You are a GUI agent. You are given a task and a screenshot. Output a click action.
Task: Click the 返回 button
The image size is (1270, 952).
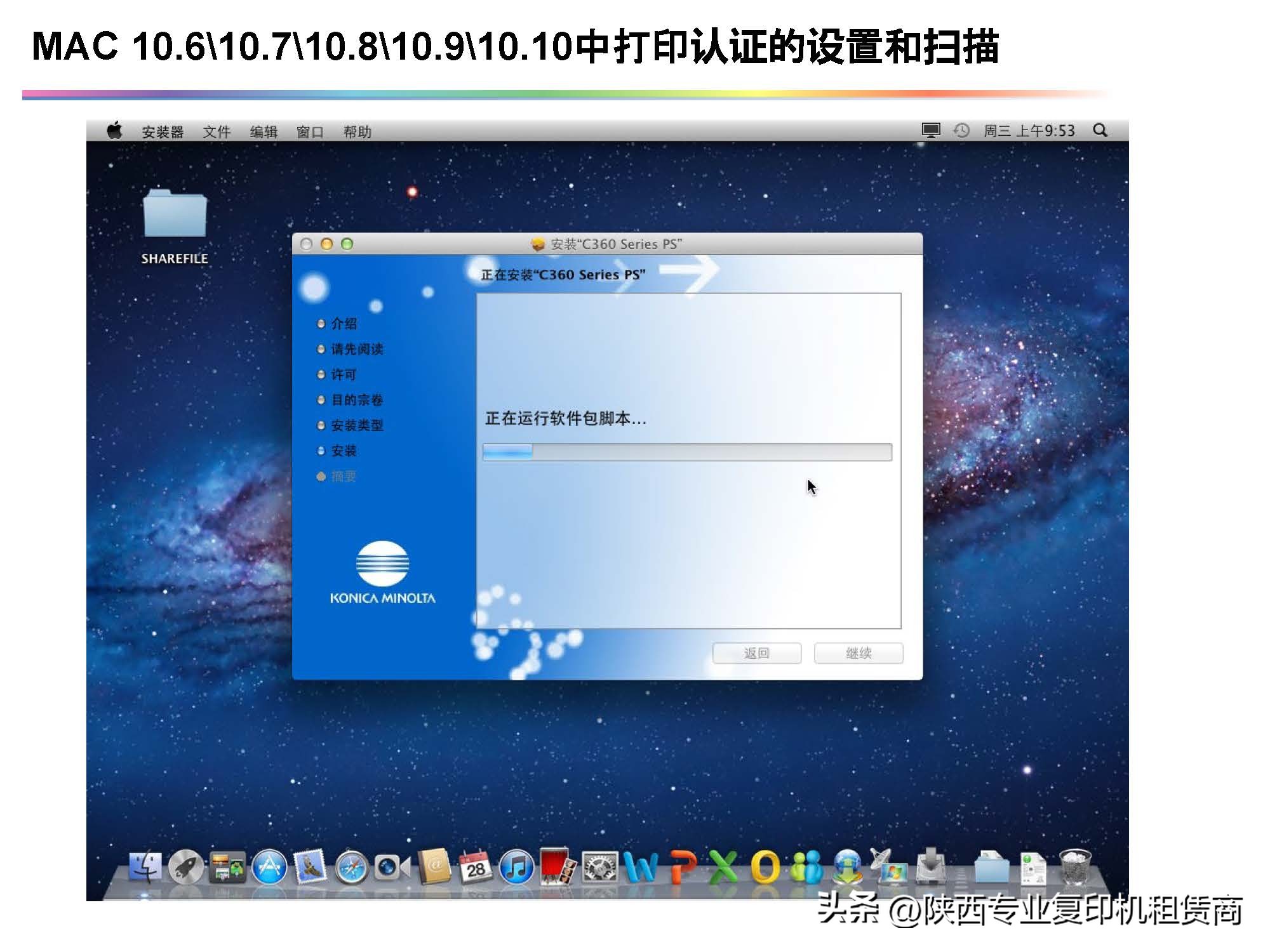click(756, 653)
